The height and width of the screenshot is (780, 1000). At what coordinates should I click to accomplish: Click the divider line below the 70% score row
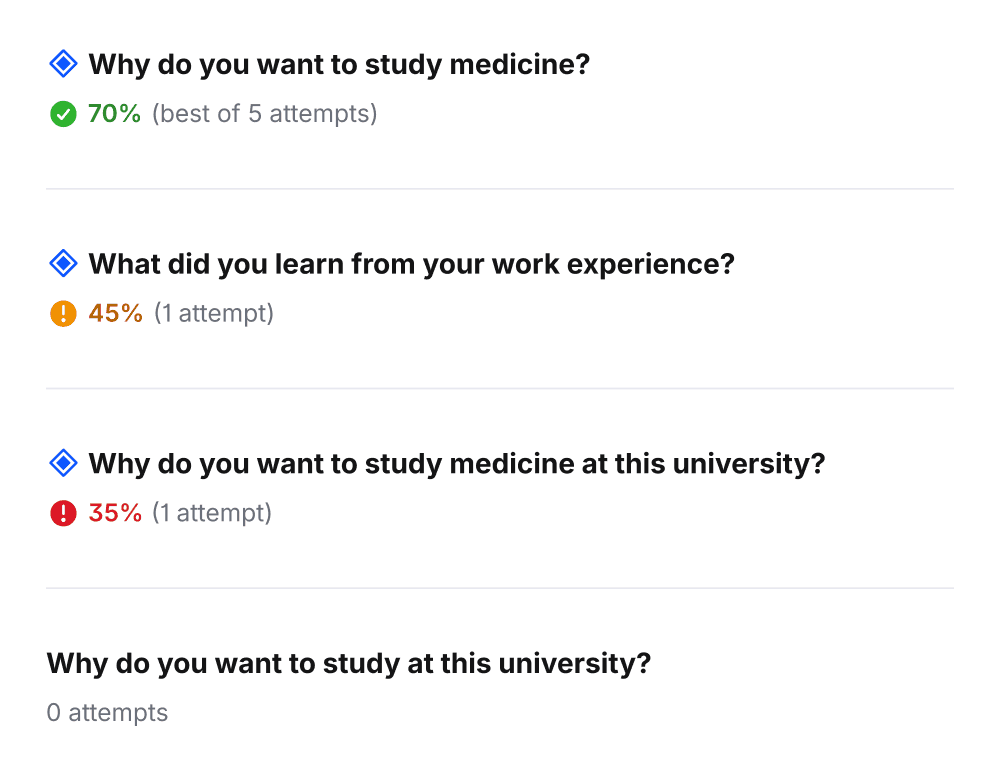pos(500,189)
